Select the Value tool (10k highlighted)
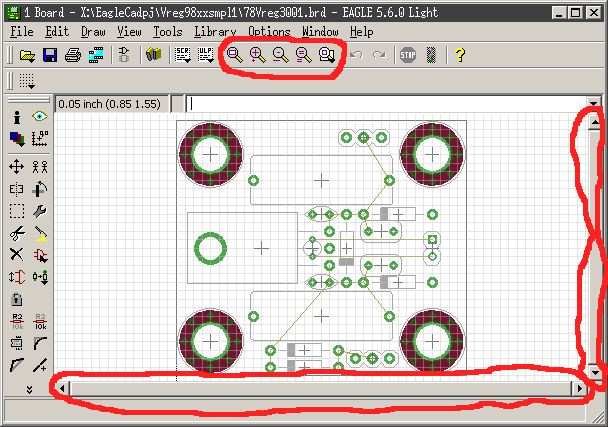 tap(40, 322)
